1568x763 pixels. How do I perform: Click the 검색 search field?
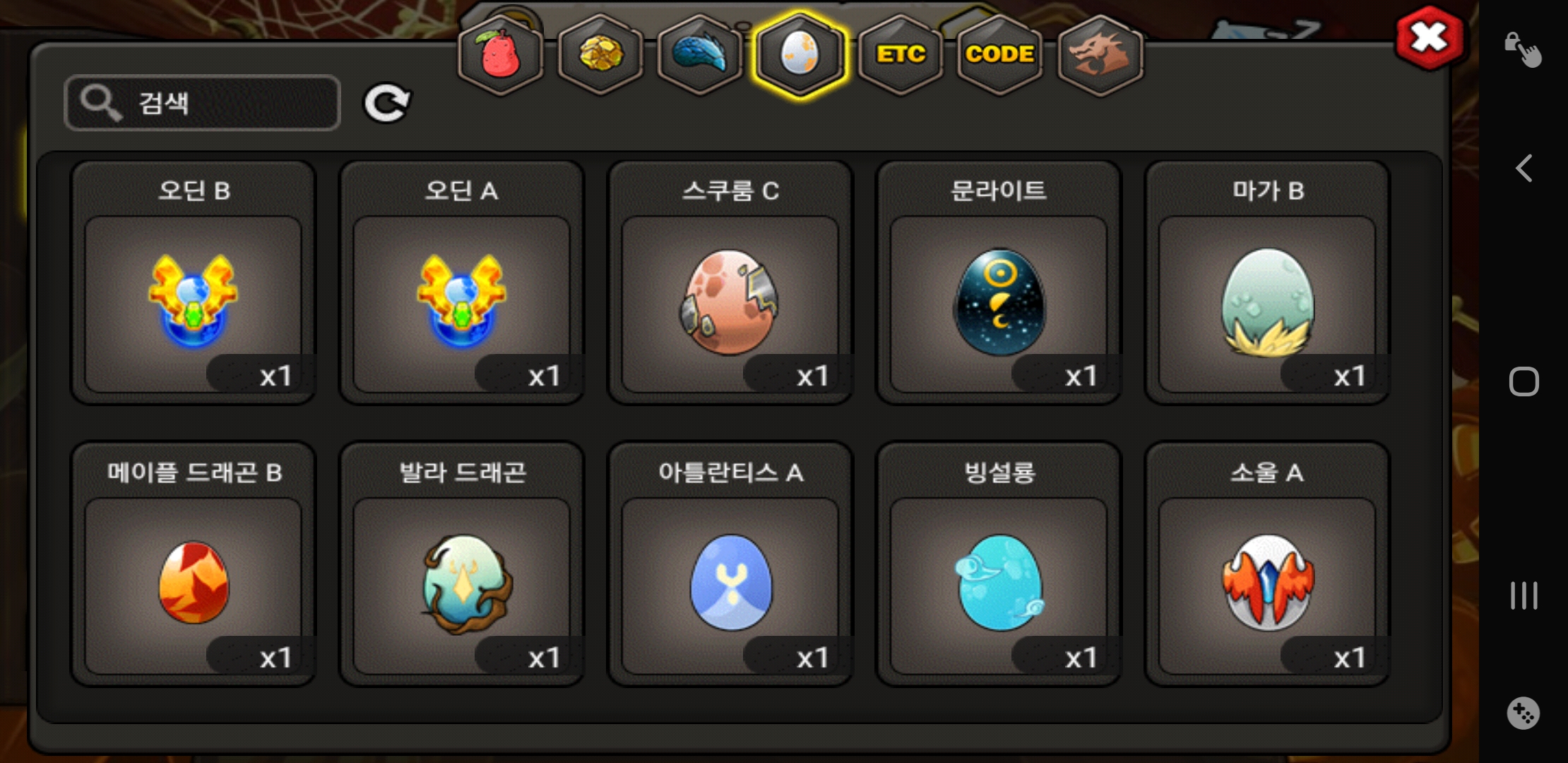[202, 103]
